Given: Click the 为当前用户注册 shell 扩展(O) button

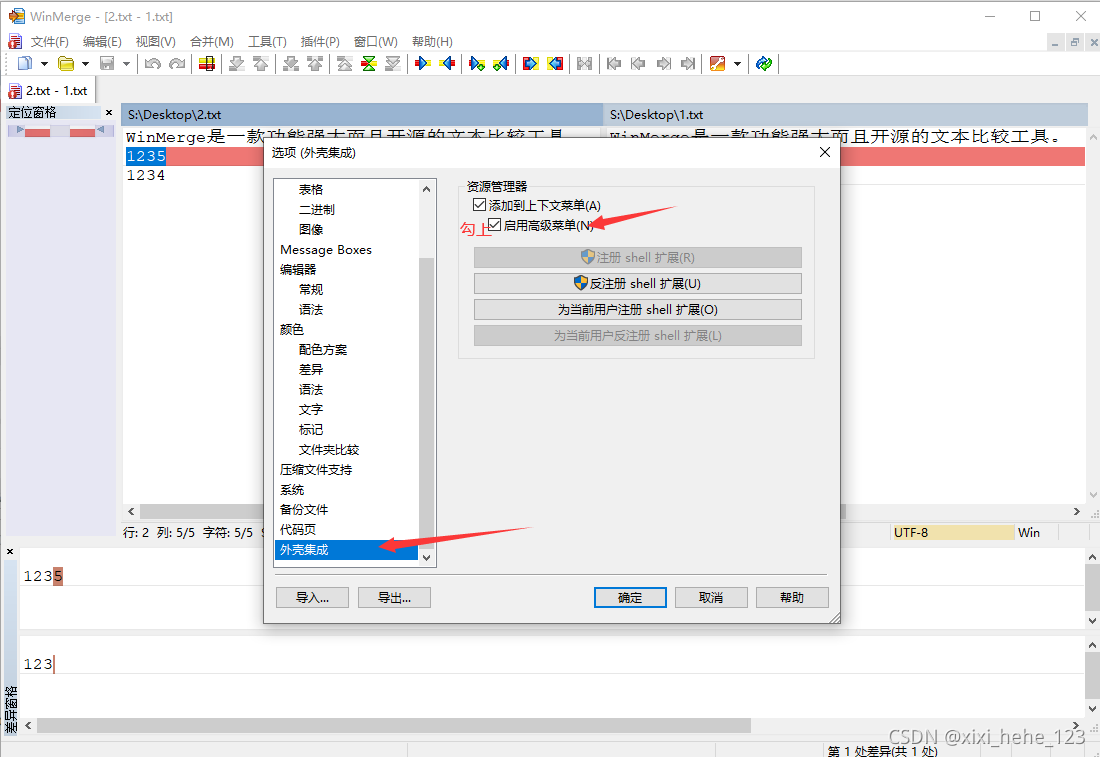Looking at the screenshot, I should click(638, 309).
